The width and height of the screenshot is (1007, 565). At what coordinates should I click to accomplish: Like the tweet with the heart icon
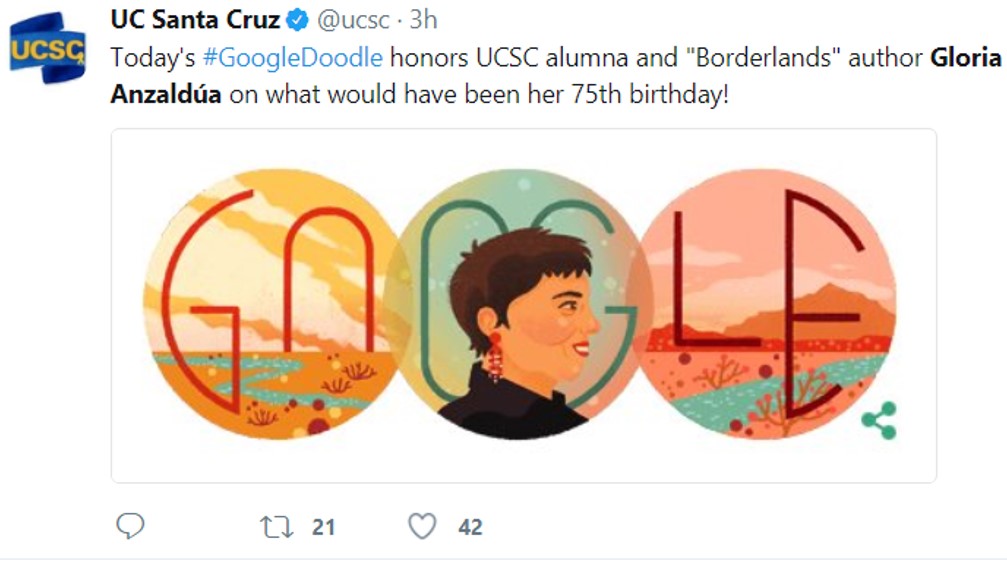(x=422, y=526)
